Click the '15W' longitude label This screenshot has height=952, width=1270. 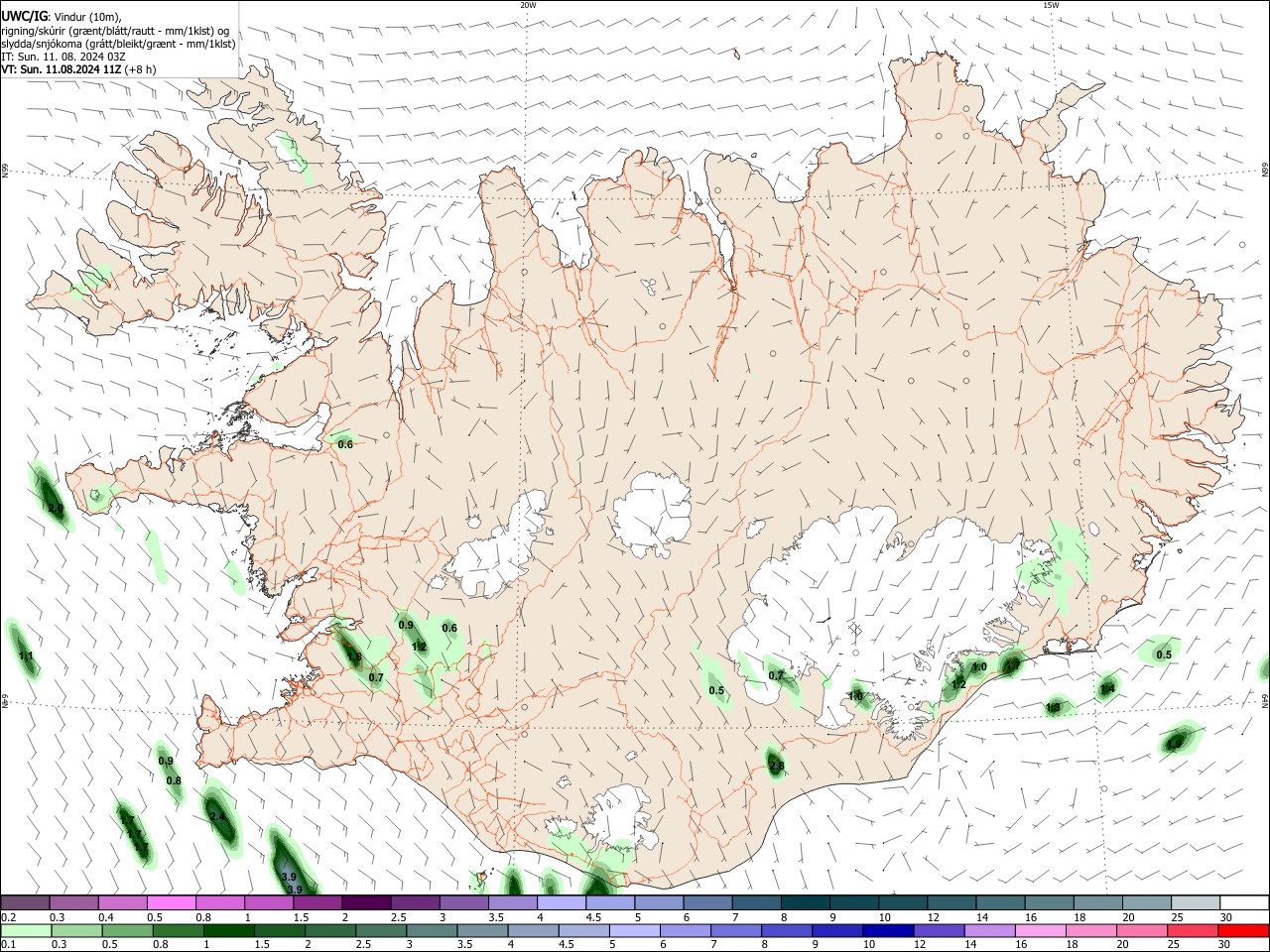tap(1051, 5)
